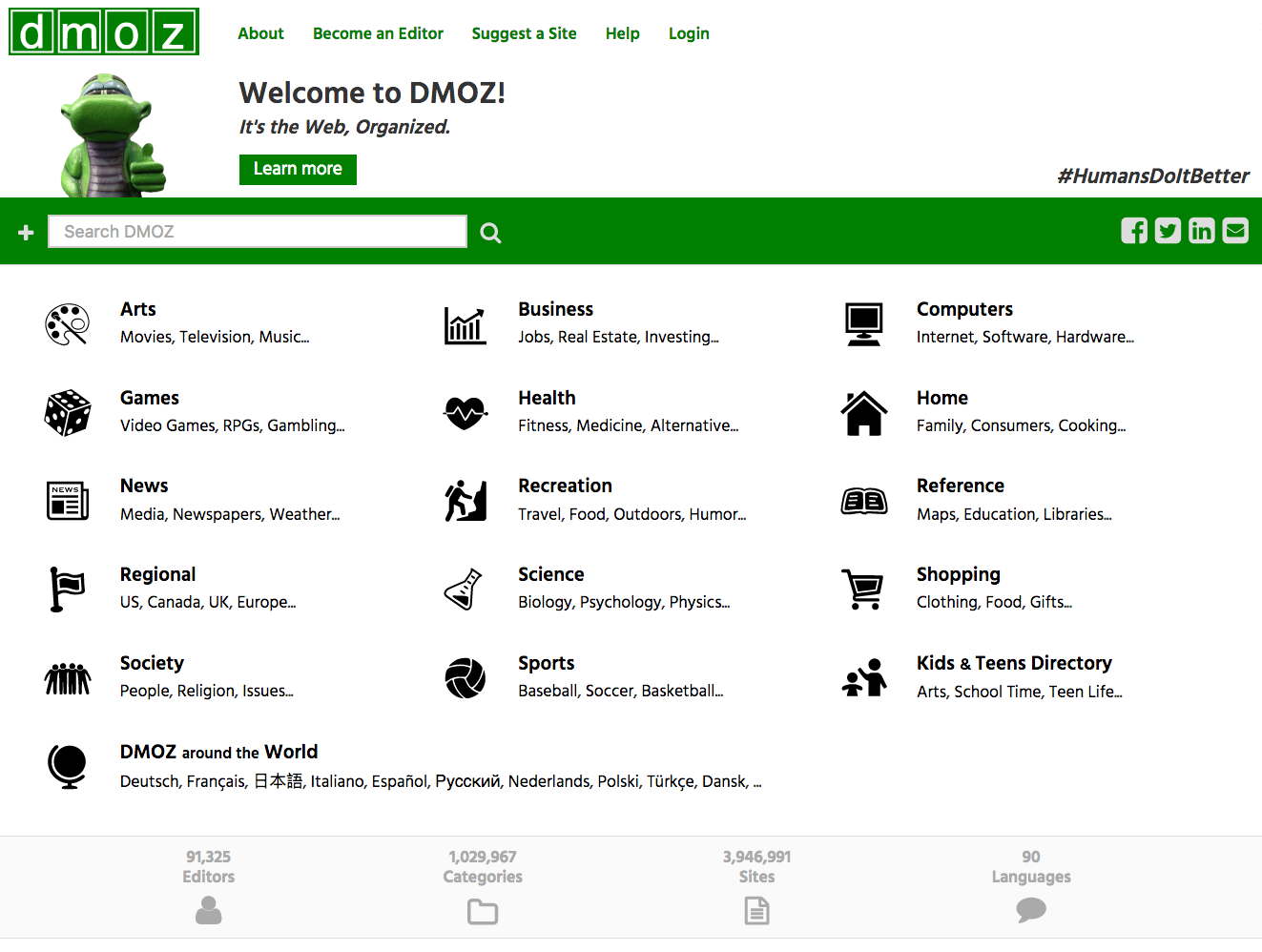Screen dimensions: 1262x952
Task: Open the Sports volleyball icon
Action: coord(465,678)
